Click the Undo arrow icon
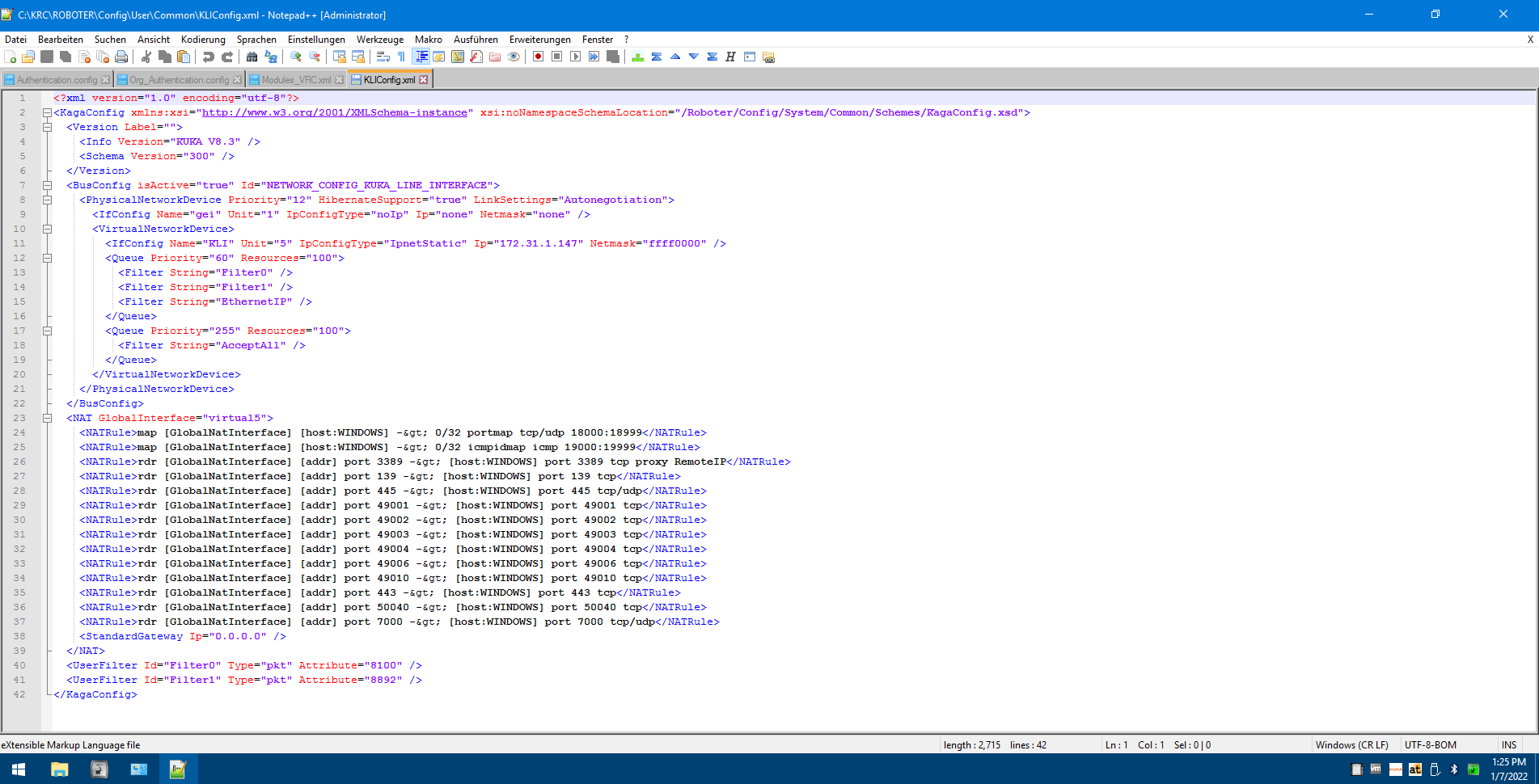This screenshot has width=1539, height=784. click(x=209, y=57)
